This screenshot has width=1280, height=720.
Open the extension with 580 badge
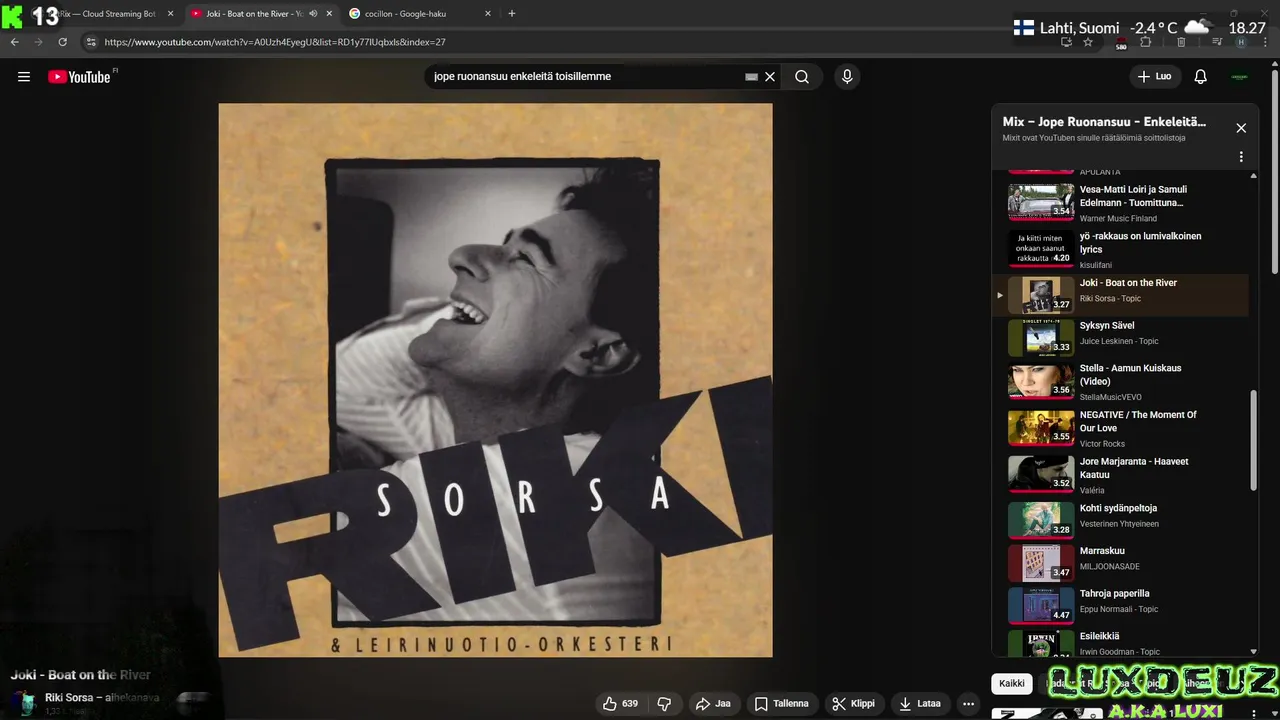click(1121, 43)
